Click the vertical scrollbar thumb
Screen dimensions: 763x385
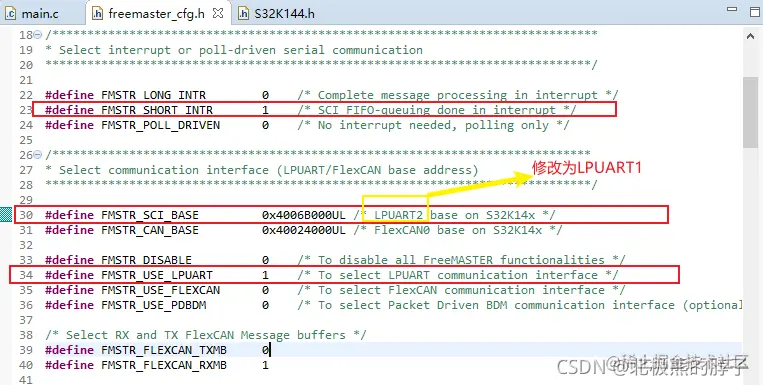(x=750, y=112)
